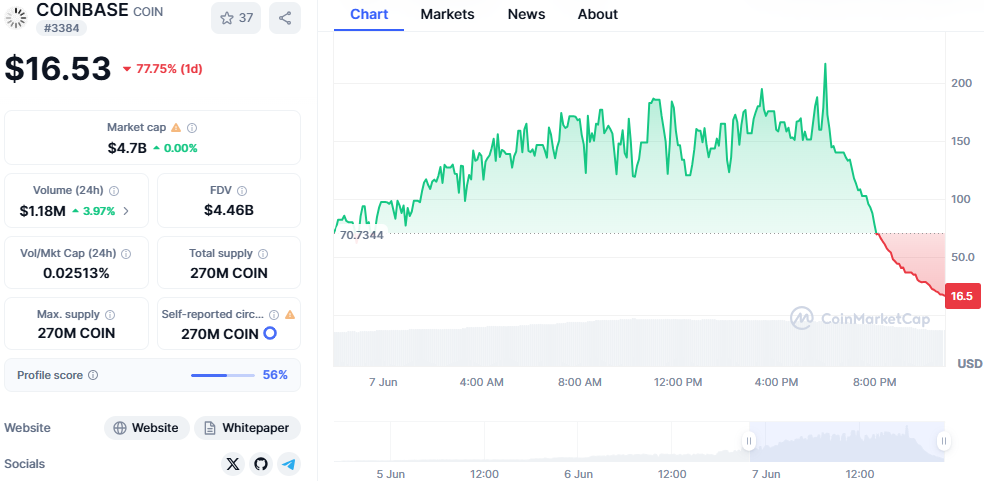
Task: Click the star watchlist button showing 37
Action: 236,18
